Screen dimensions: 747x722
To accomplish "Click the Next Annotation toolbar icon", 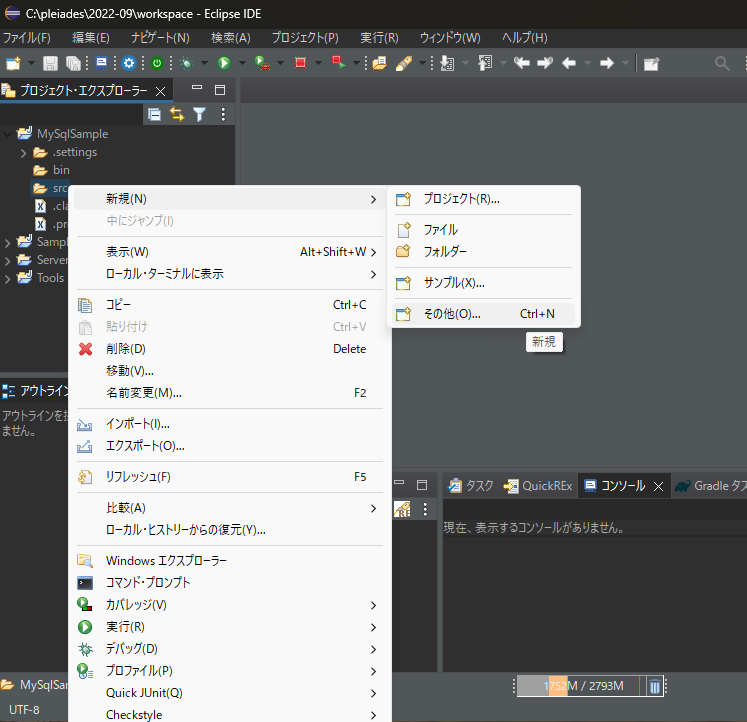I will 447,63.
